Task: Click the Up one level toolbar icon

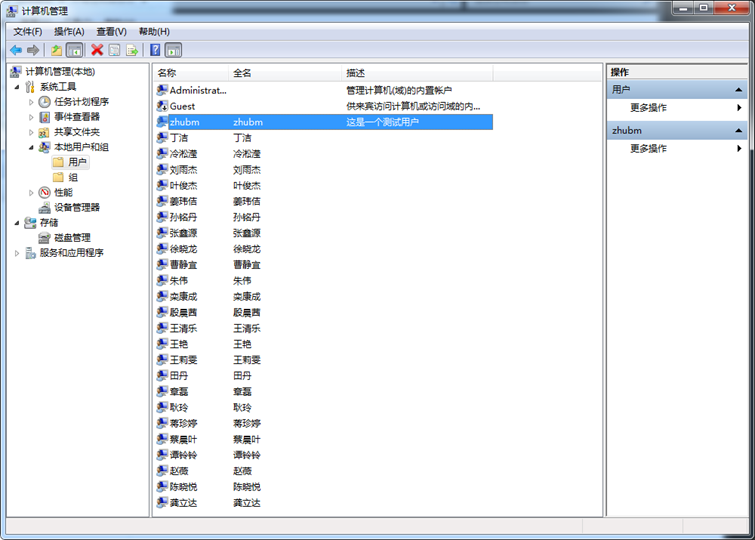Action: point(57,50)
